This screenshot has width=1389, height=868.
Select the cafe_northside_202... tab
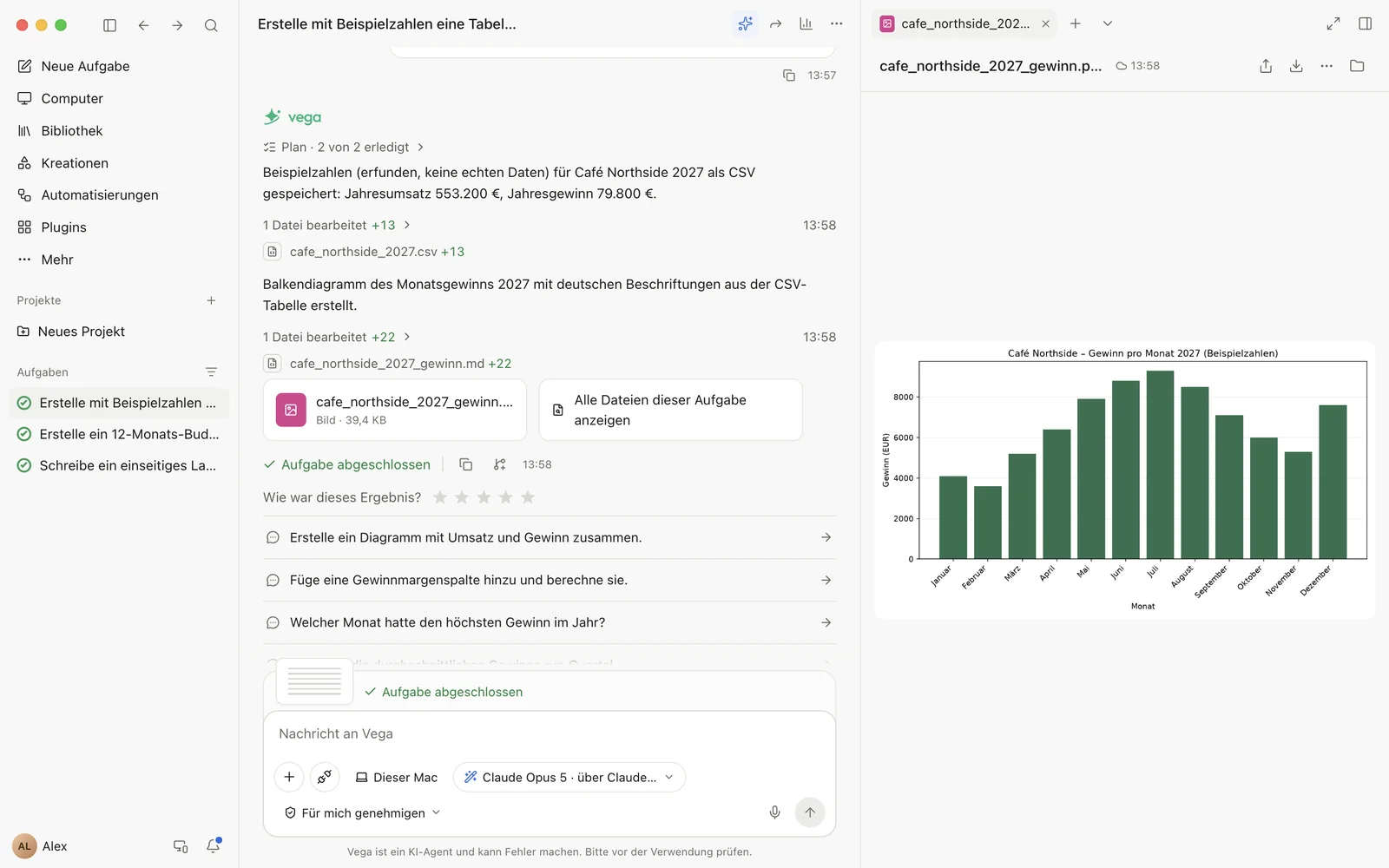point(964,23)
